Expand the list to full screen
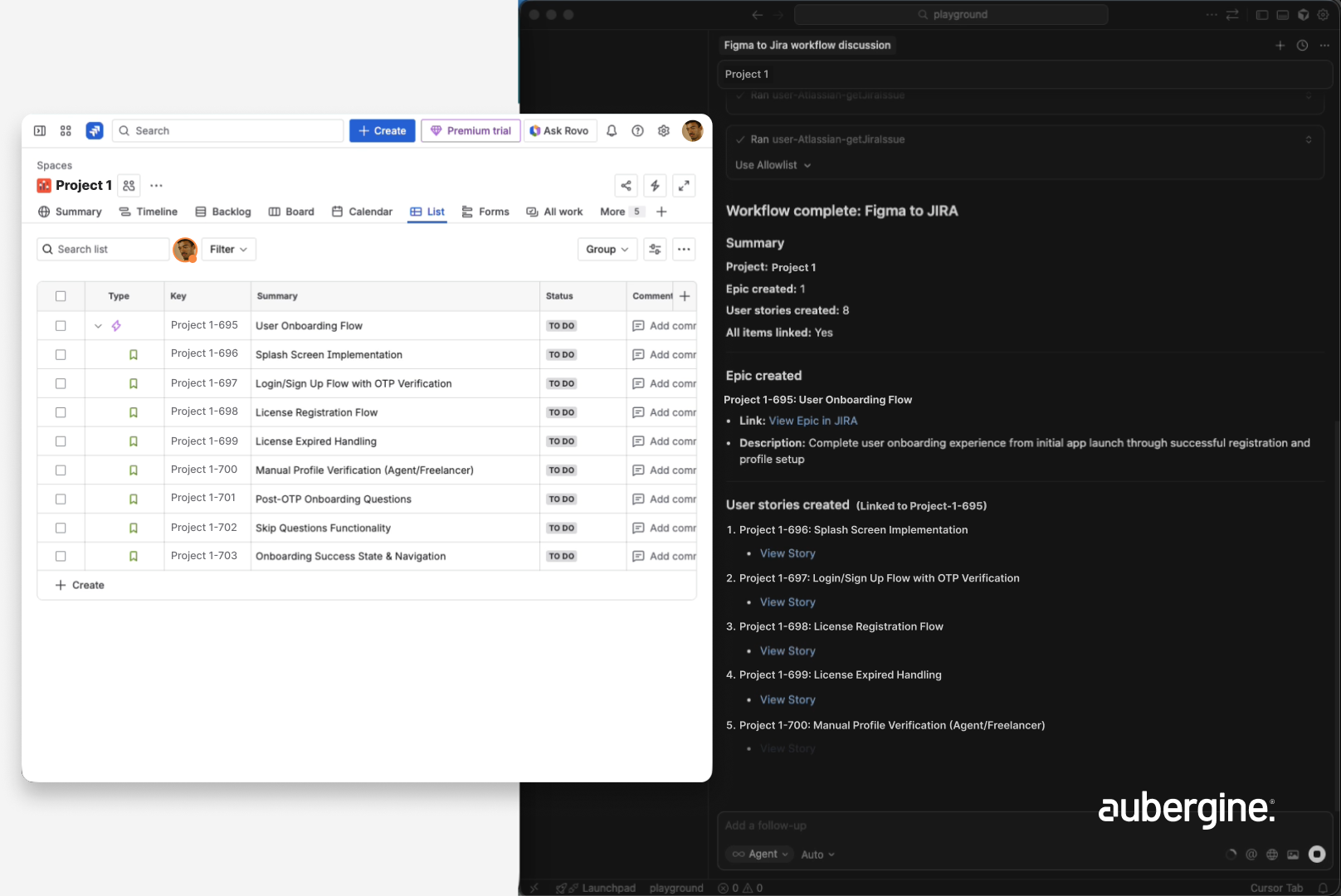Image resolution: width=1341 pixels, height=896 pixels. 684,186
